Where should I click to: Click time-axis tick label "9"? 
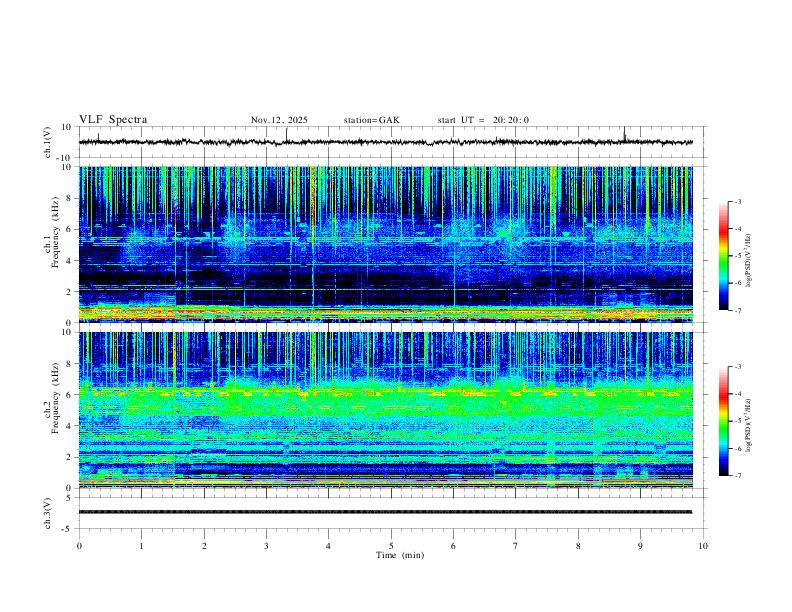click(640, 546)
